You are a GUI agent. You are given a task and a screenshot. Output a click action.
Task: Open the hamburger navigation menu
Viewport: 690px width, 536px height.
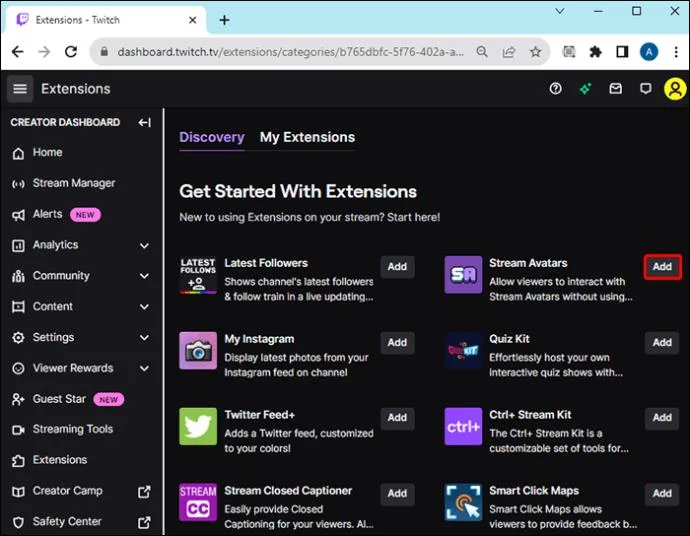(20, 89)
